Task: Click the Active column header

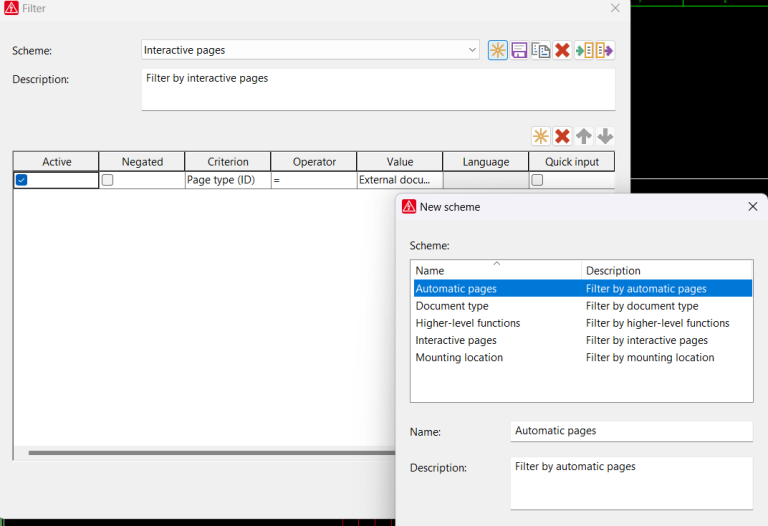Action: point(56,162)
